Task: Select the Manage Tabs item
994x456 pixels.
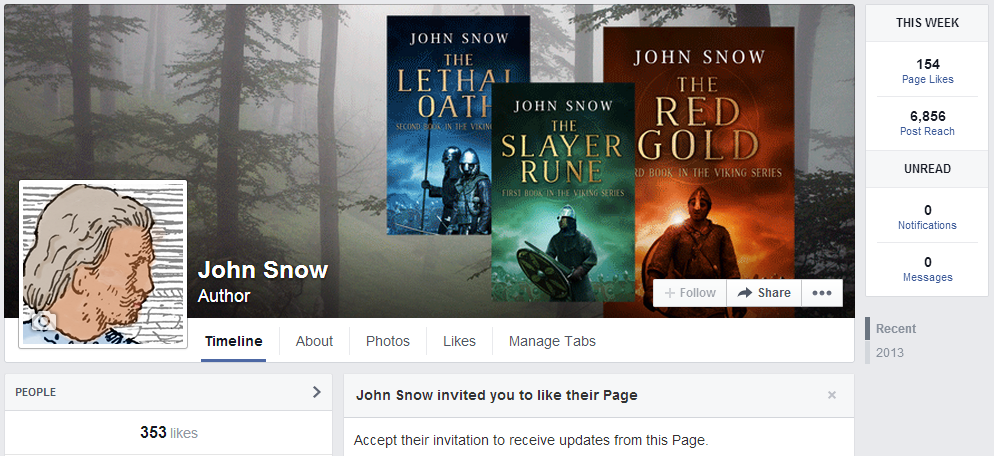Action: pos(552,341)
